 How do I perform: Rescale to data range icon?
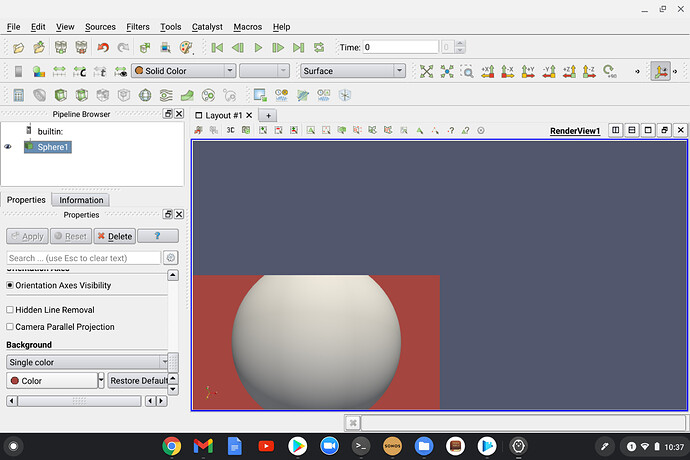tap(59, 71)
